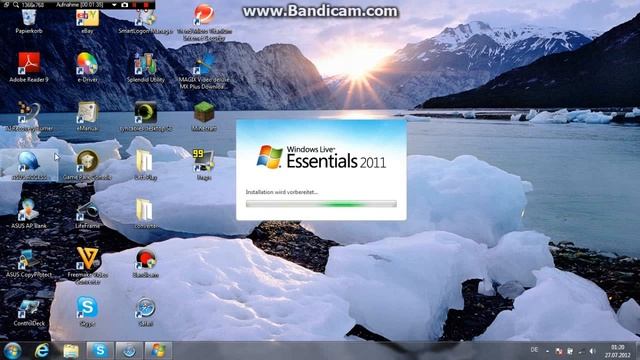The width and height of the screenshot is (640, 360).
Task: Click the Bandicam search magnifier icon
Action: (16, 4)
